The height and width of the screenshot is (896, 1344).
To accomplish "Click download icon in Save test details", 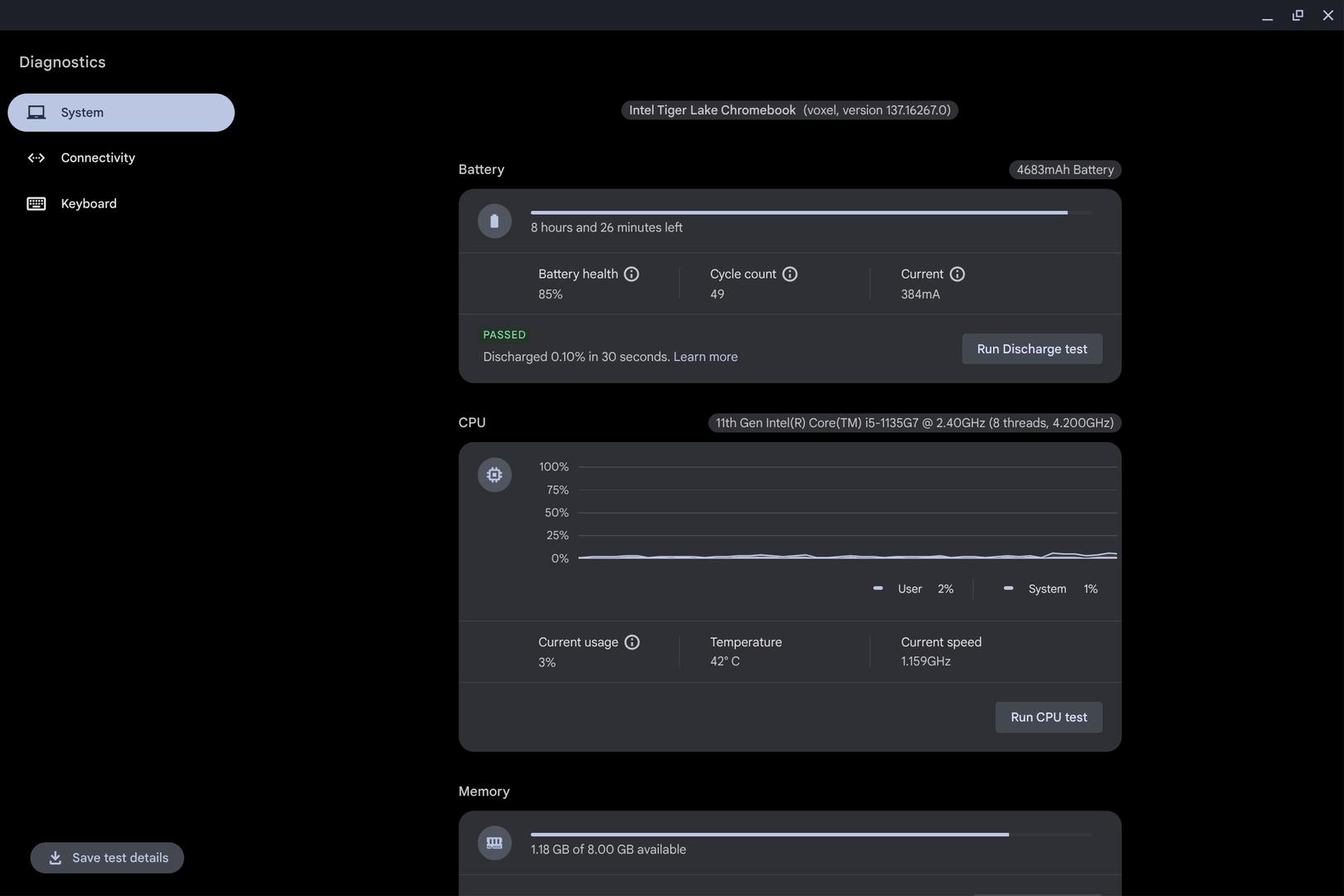I will tap(55, 858).
